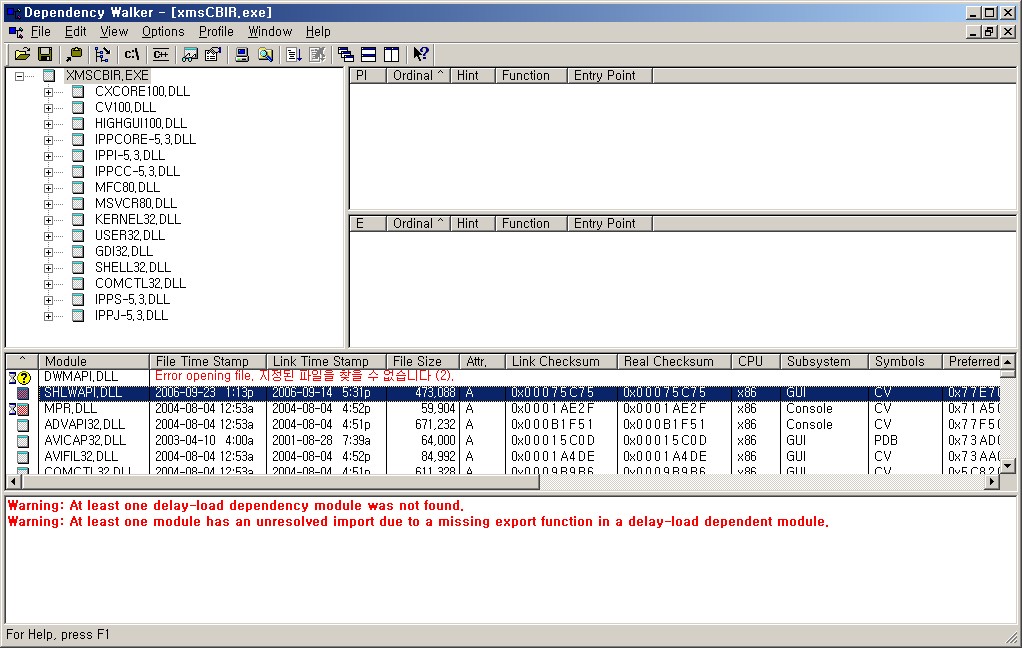1022x648 pixels.
Task: Click the Open file toolbar icon
Action: (x=22, y=54)
